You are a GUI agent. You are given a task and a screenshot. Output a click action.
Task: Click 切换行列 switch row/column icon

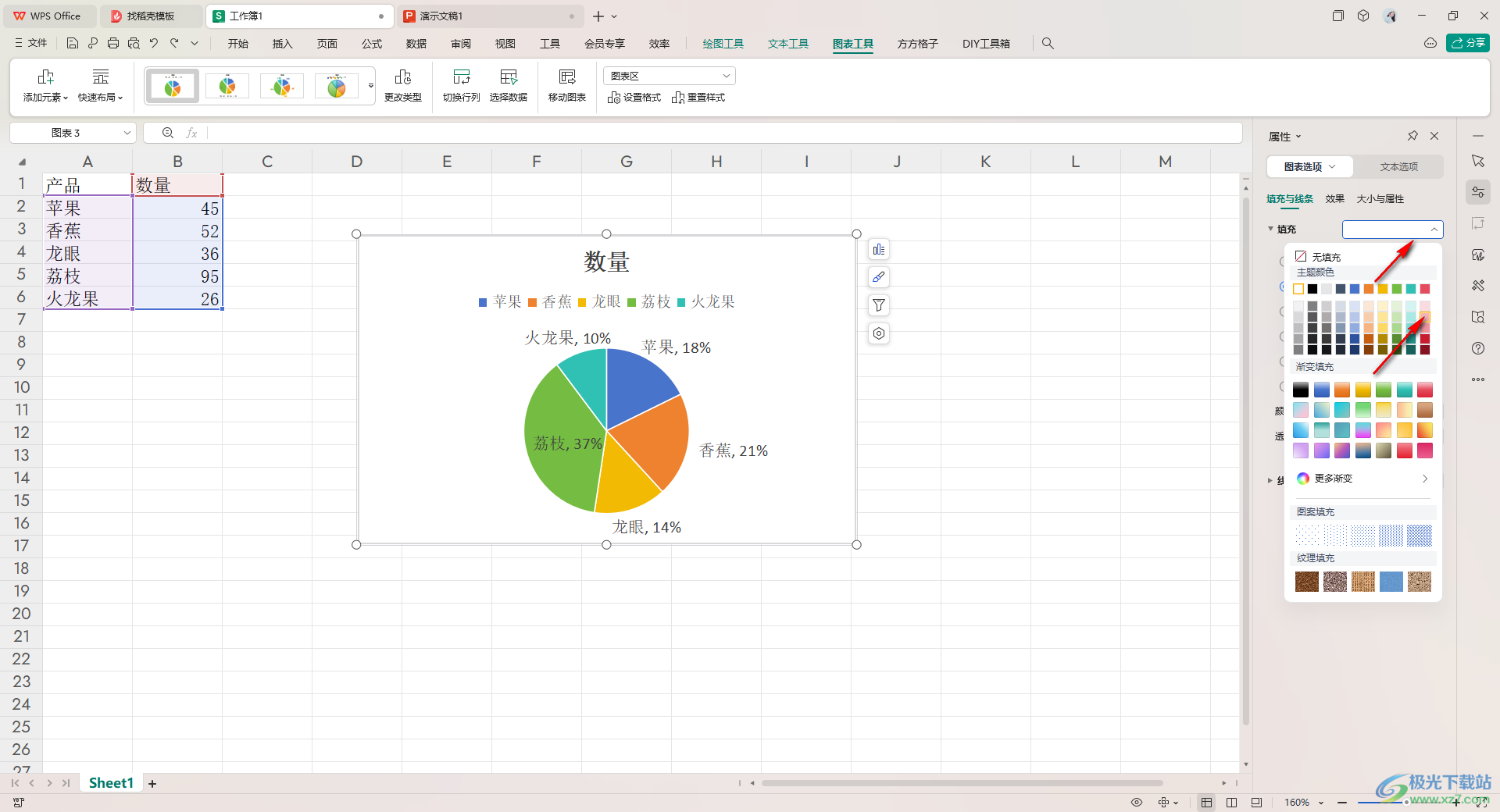[462, 86]
